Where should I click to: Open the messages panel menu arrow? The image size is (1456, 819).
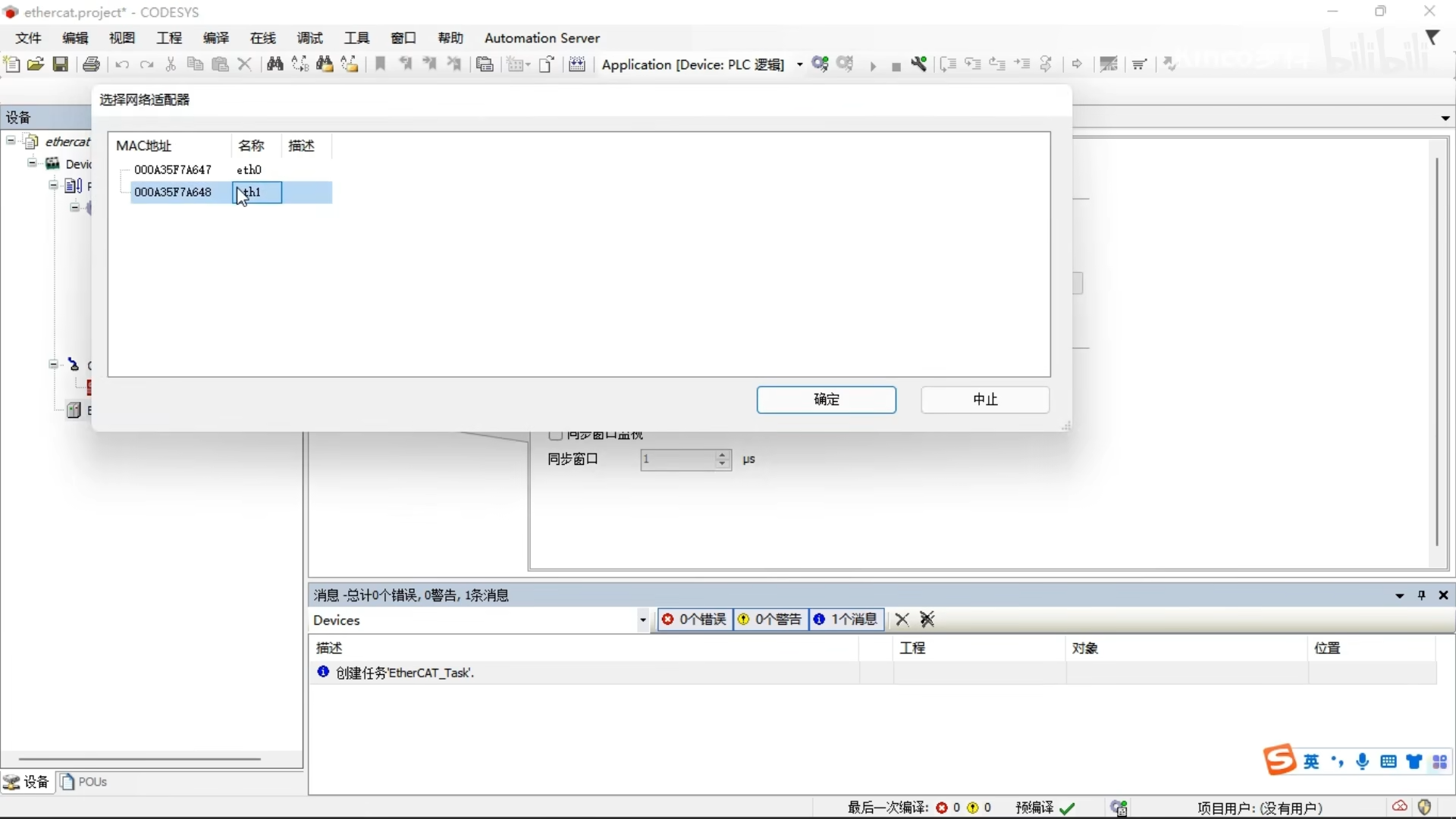click(x=1400, y=596)
